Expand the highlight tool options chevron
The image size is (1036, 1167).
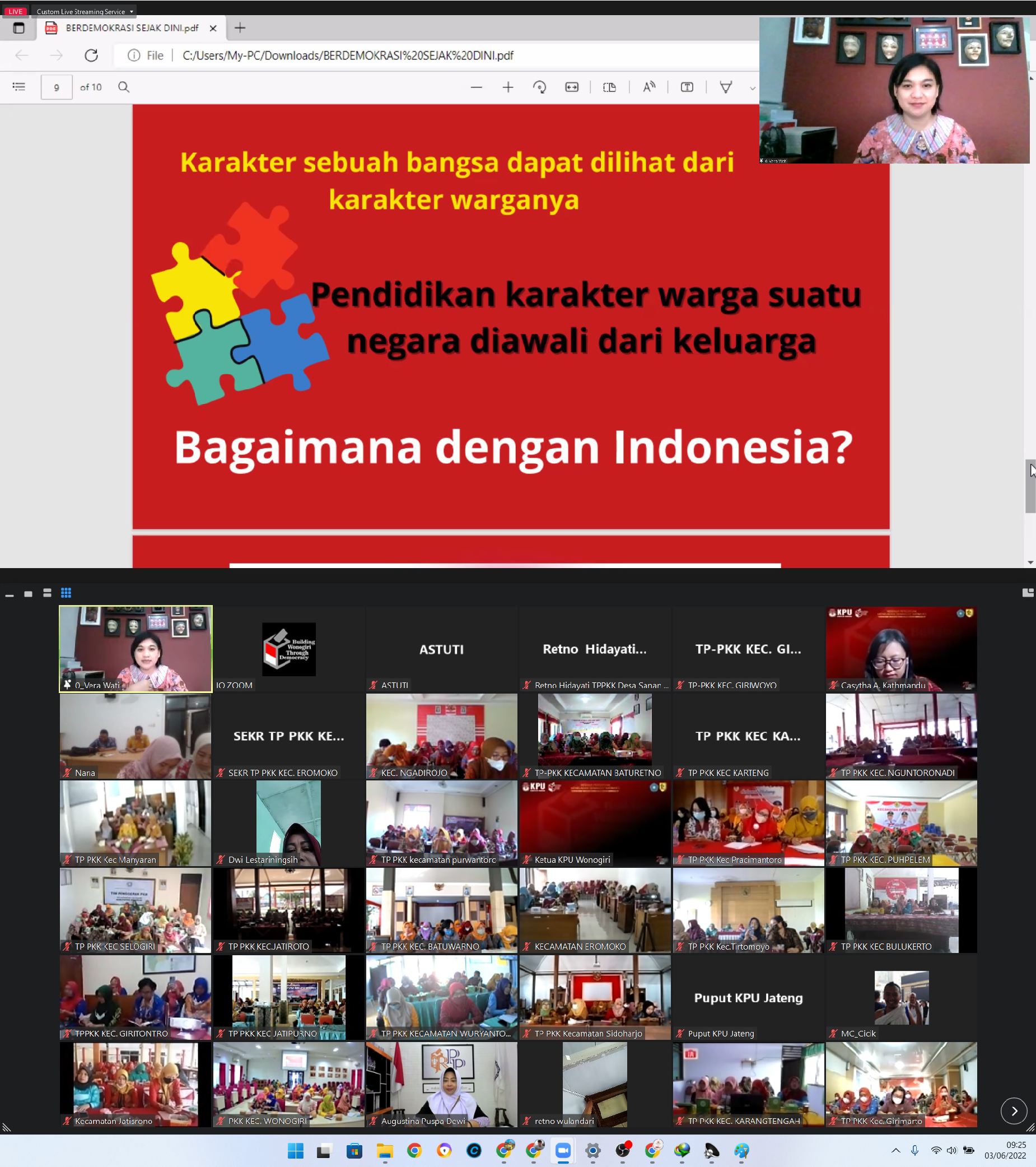[752, 88]
